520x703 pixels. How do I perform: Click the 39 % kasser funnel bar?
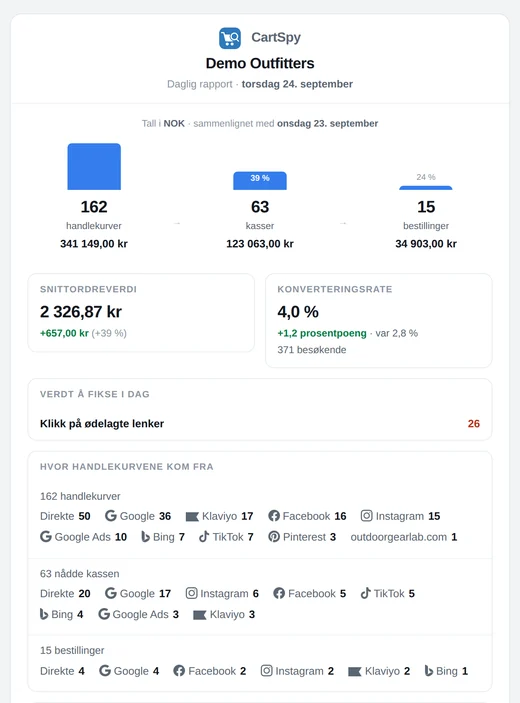[260, 181]
